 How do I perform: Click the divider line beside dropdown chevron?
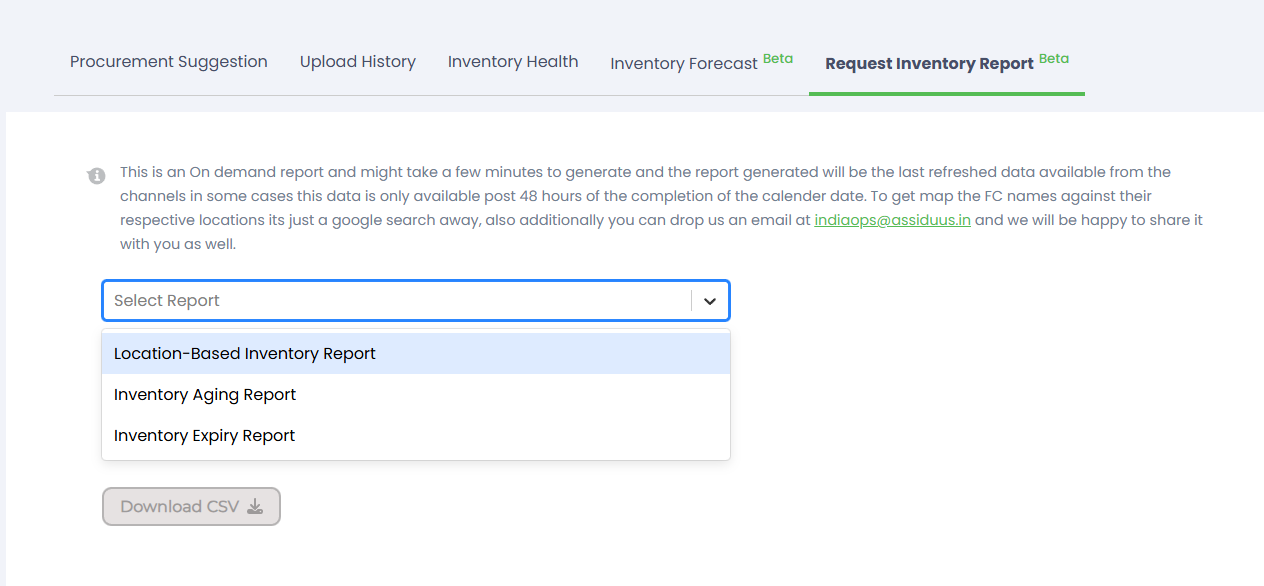tap(691, 301)
